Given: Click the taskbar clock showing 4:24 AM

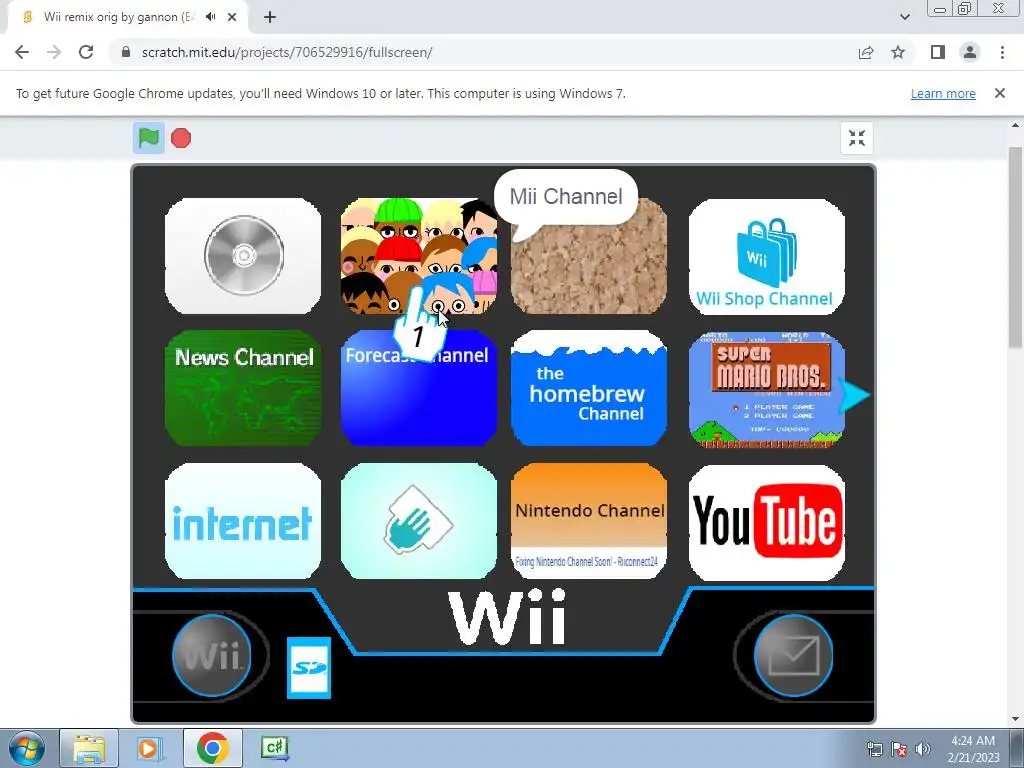Looking at the screenshot, I should tap(973, 748).
